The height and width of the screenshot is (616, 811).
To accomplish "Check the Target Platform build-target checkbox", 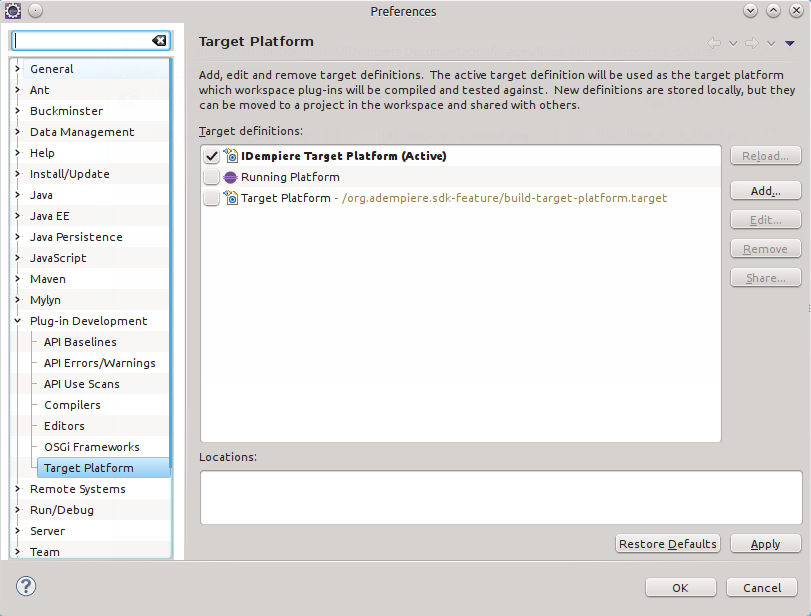I will coord(211,198).
